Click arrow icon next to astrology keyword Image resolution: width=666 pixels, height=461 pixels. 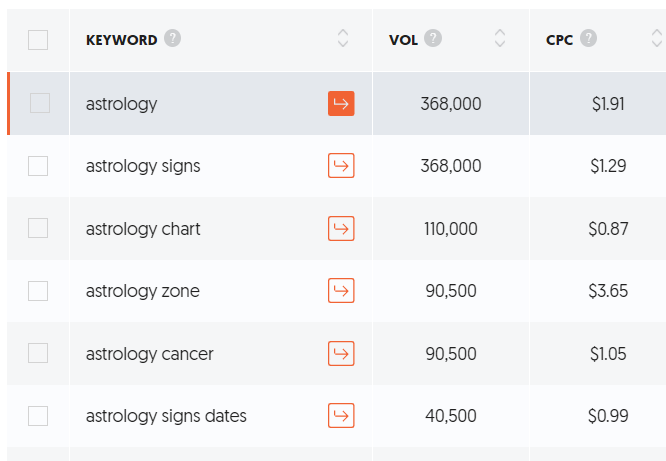tap(341, 103)
